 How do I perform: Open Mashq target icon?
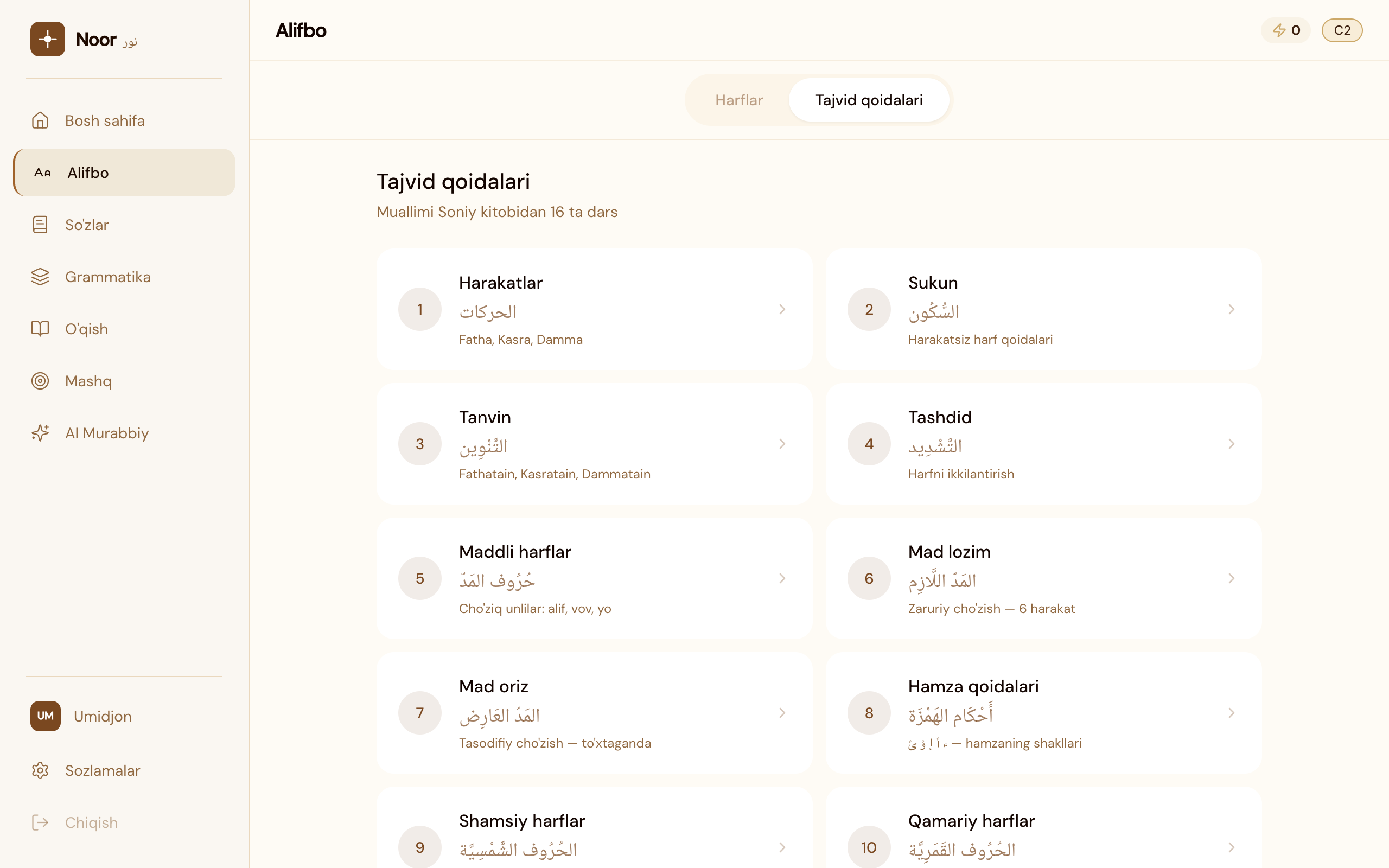40,381
